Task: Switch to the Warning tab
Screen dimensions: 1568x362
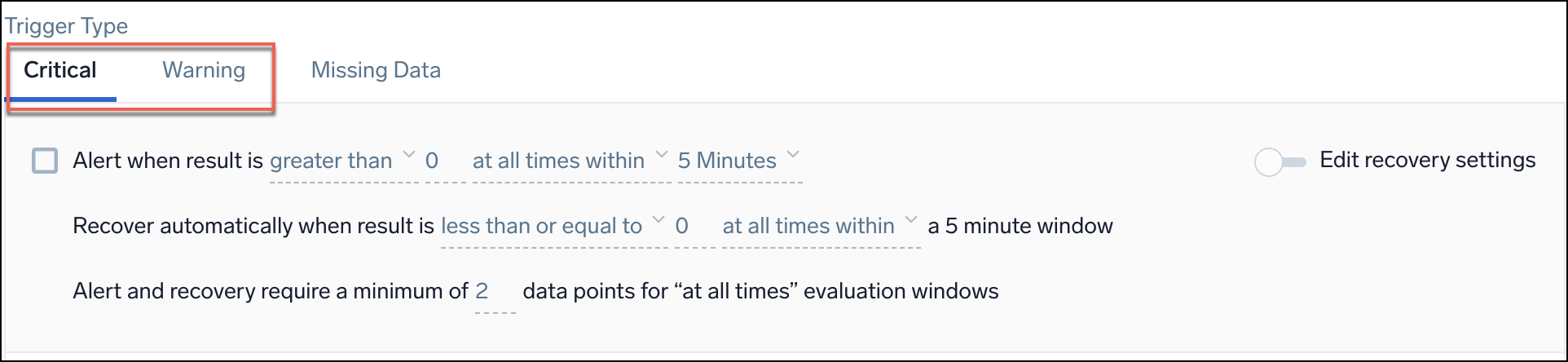Action: pos(204,71)
